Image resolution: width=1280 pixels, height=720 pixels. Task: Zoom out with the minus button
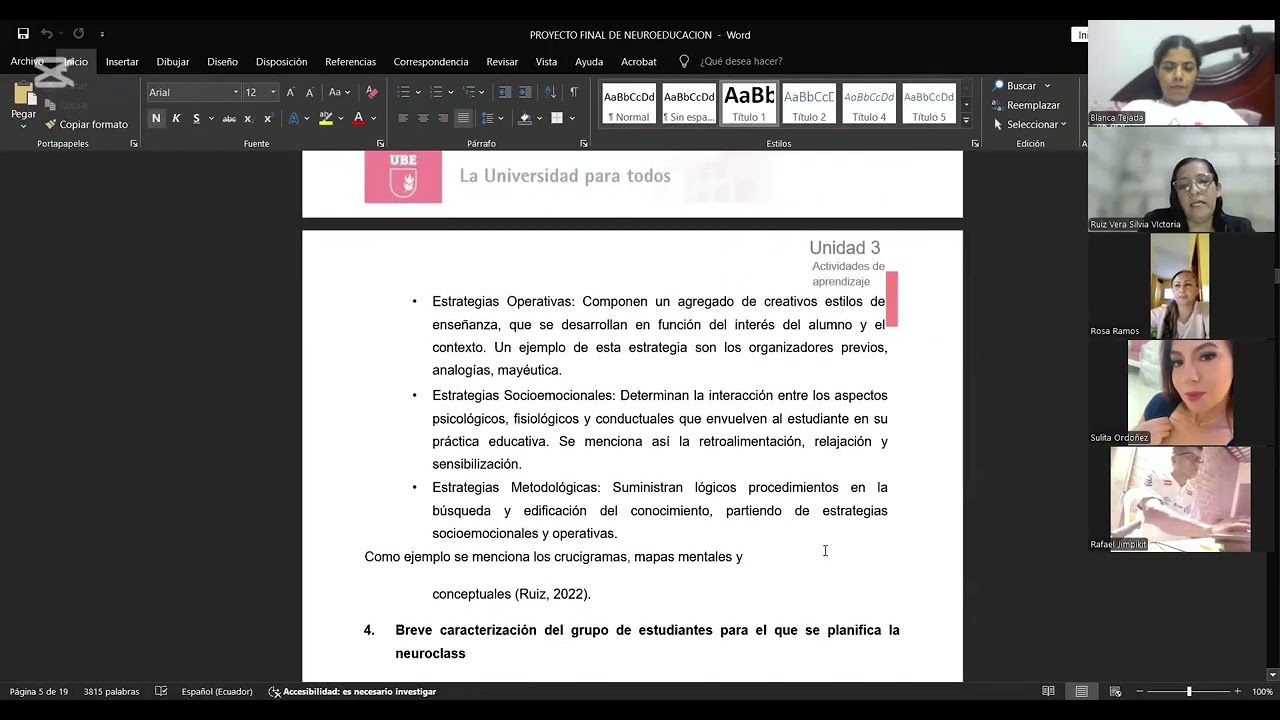pyautogui.click(x=1138, y=691)
